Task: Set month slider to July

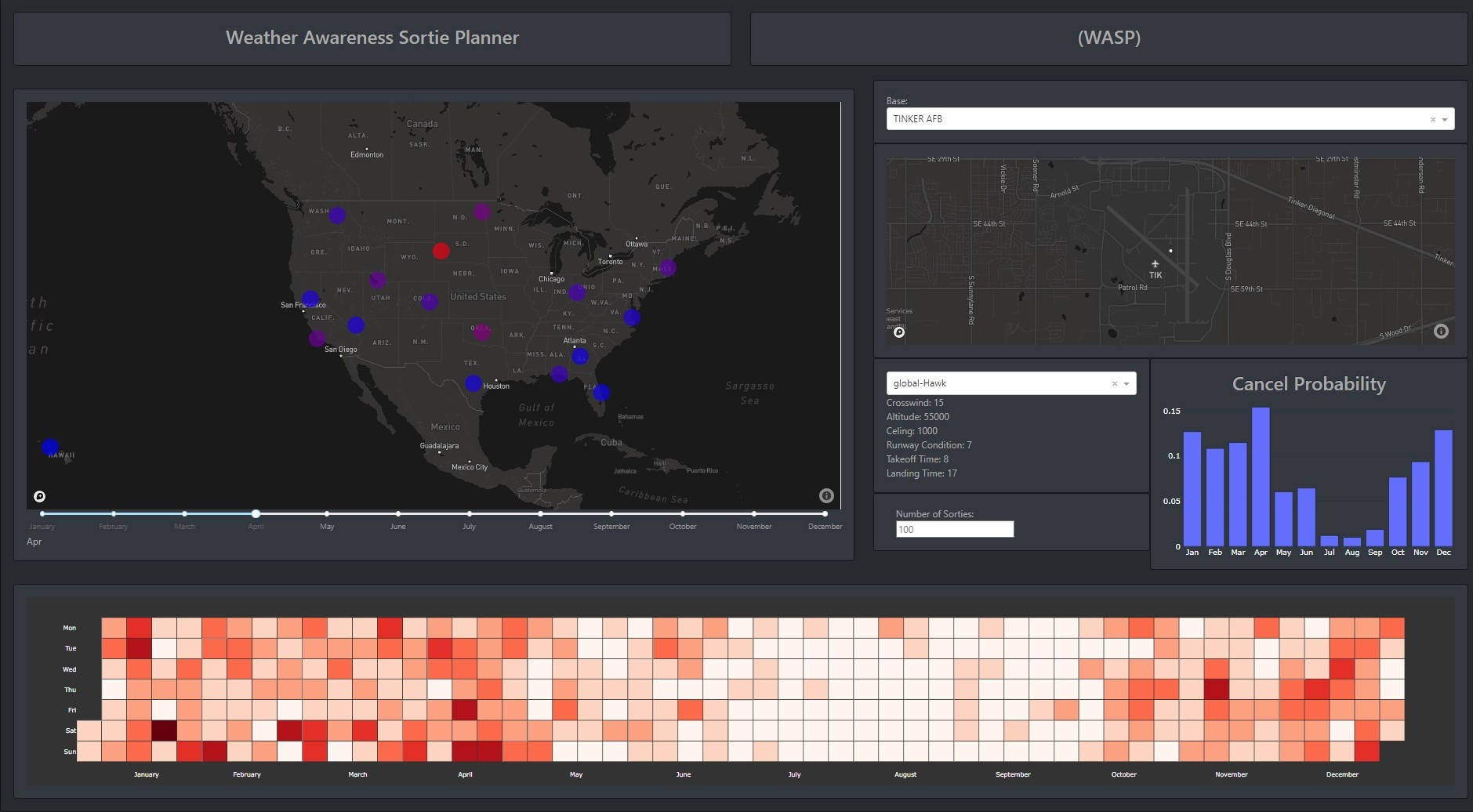Action: tap(469, 514)
